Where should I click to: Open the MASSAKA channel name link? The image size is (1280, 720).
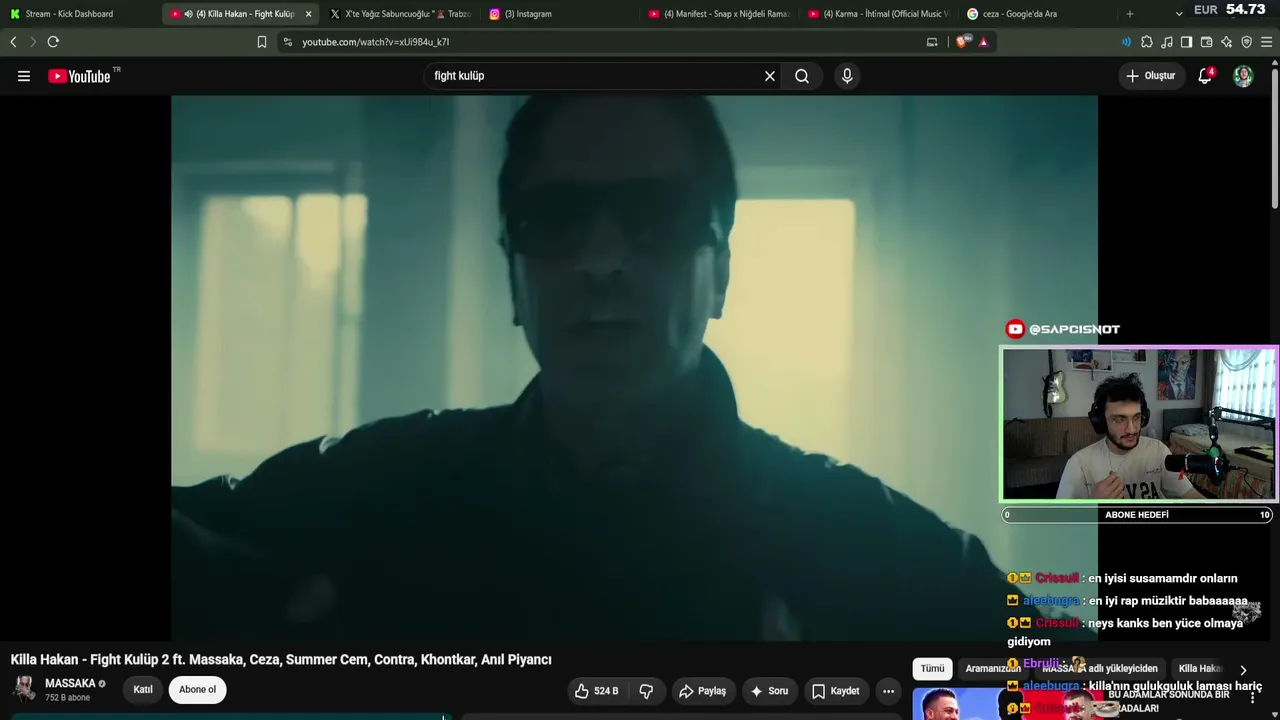coord(70,684)
